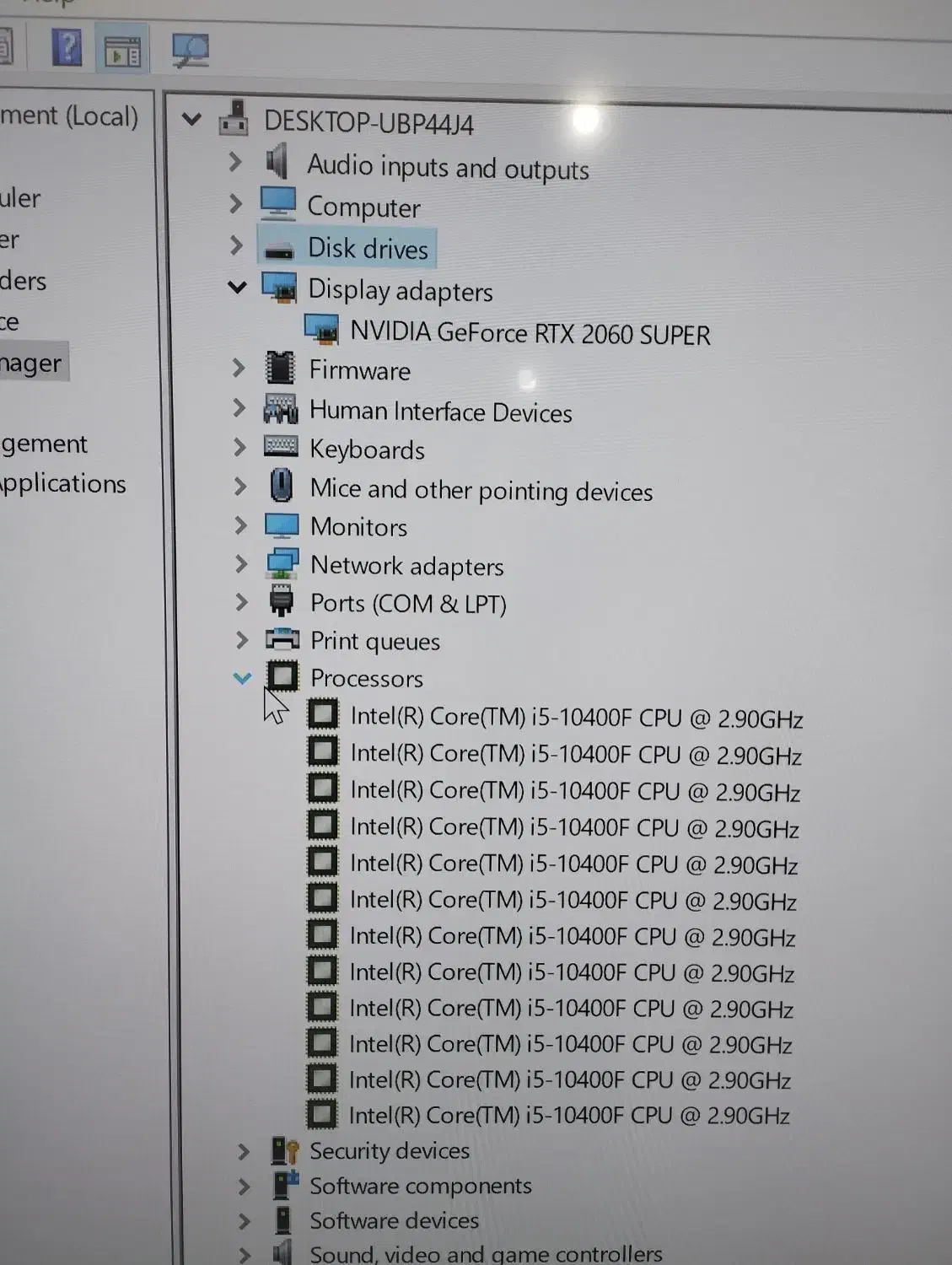
Task: Select the Human Interface Devices label
Action: pyautogui.click(x=441, y=412)
